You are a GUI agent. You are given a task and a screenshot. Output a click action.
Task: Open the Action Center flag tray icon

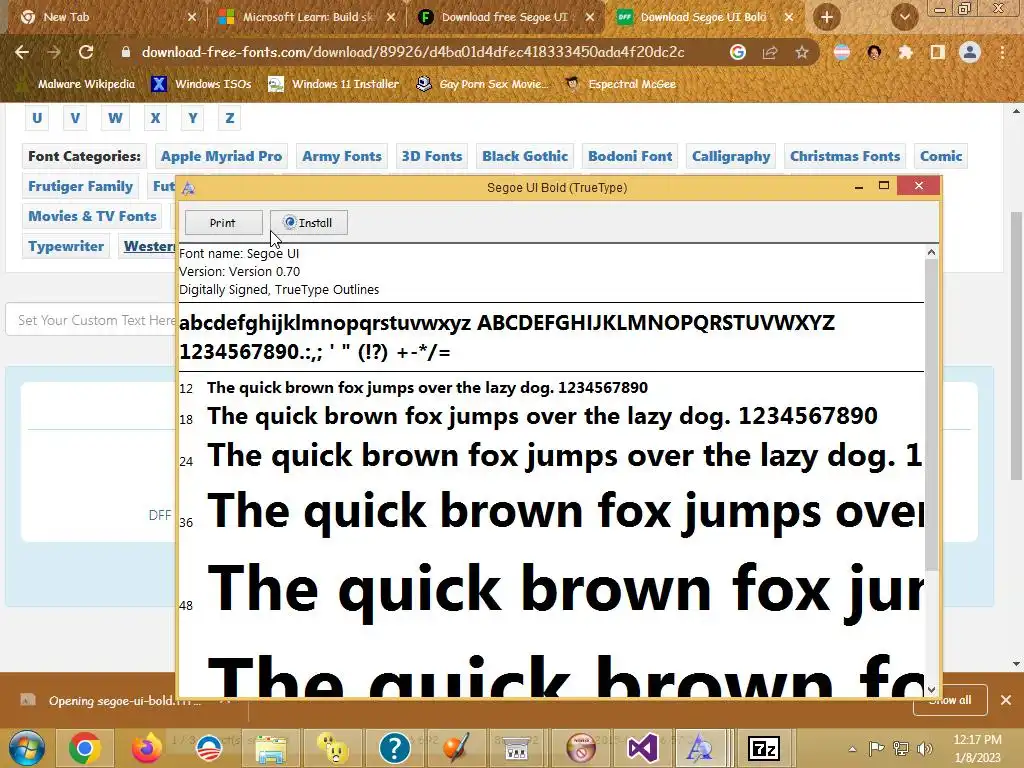click(876, 748)
